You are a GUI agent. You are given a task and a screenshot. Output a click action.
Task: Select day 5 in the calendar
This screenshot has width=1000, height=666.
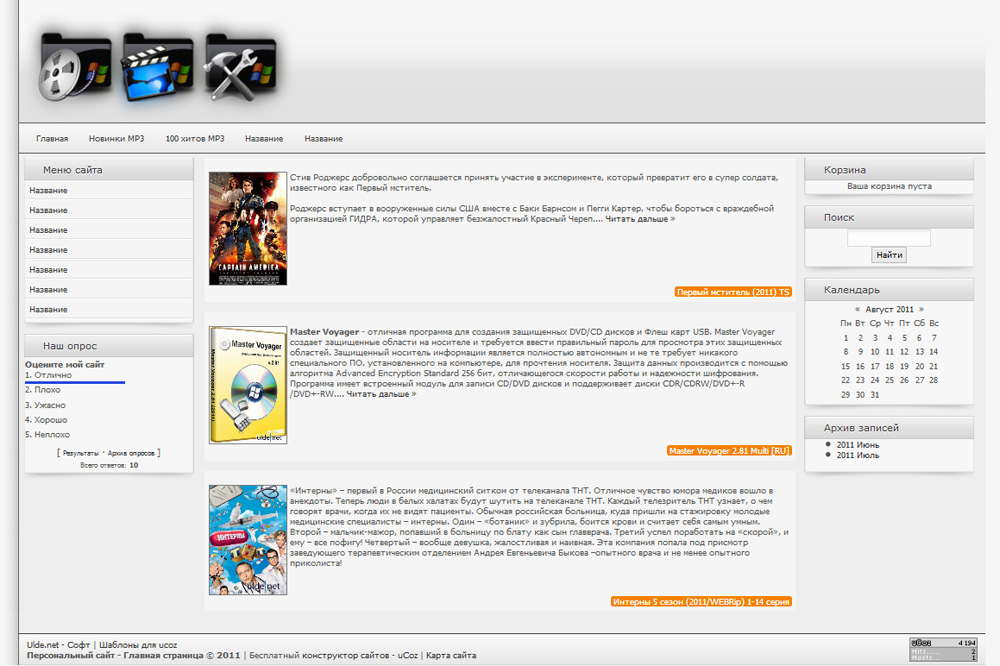[904, 338]
